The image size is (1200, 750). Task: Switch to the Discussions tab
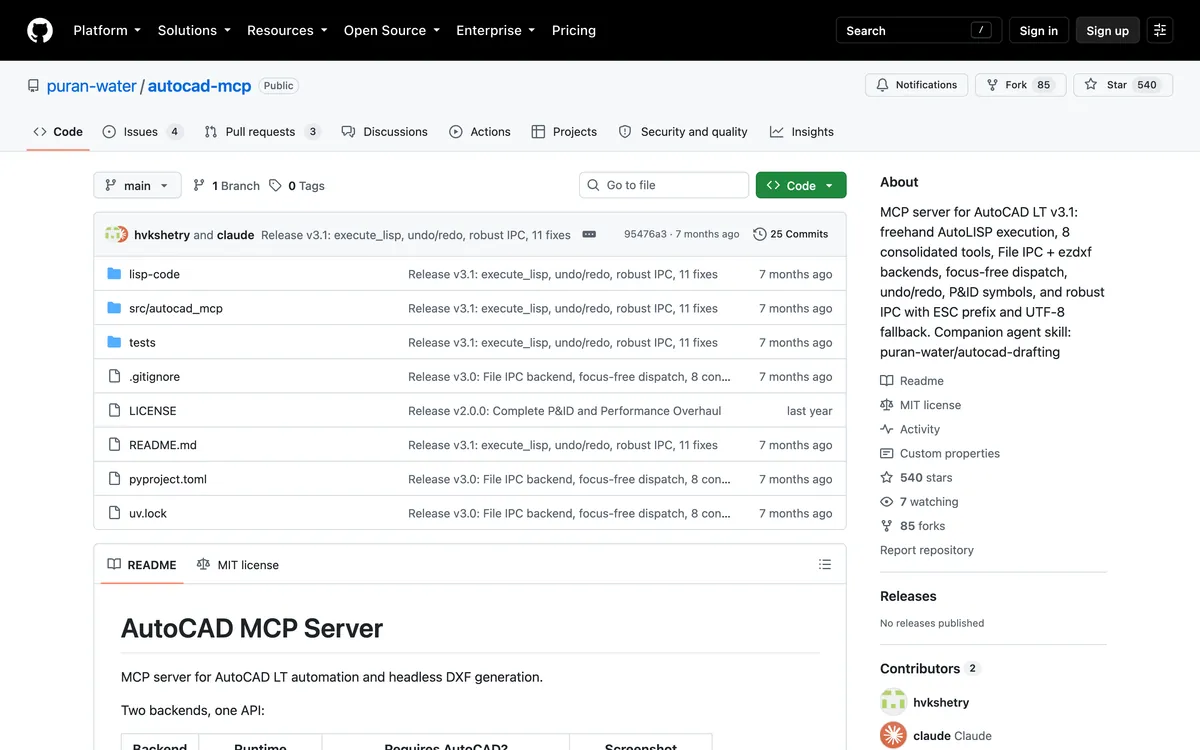click(385, 132)
